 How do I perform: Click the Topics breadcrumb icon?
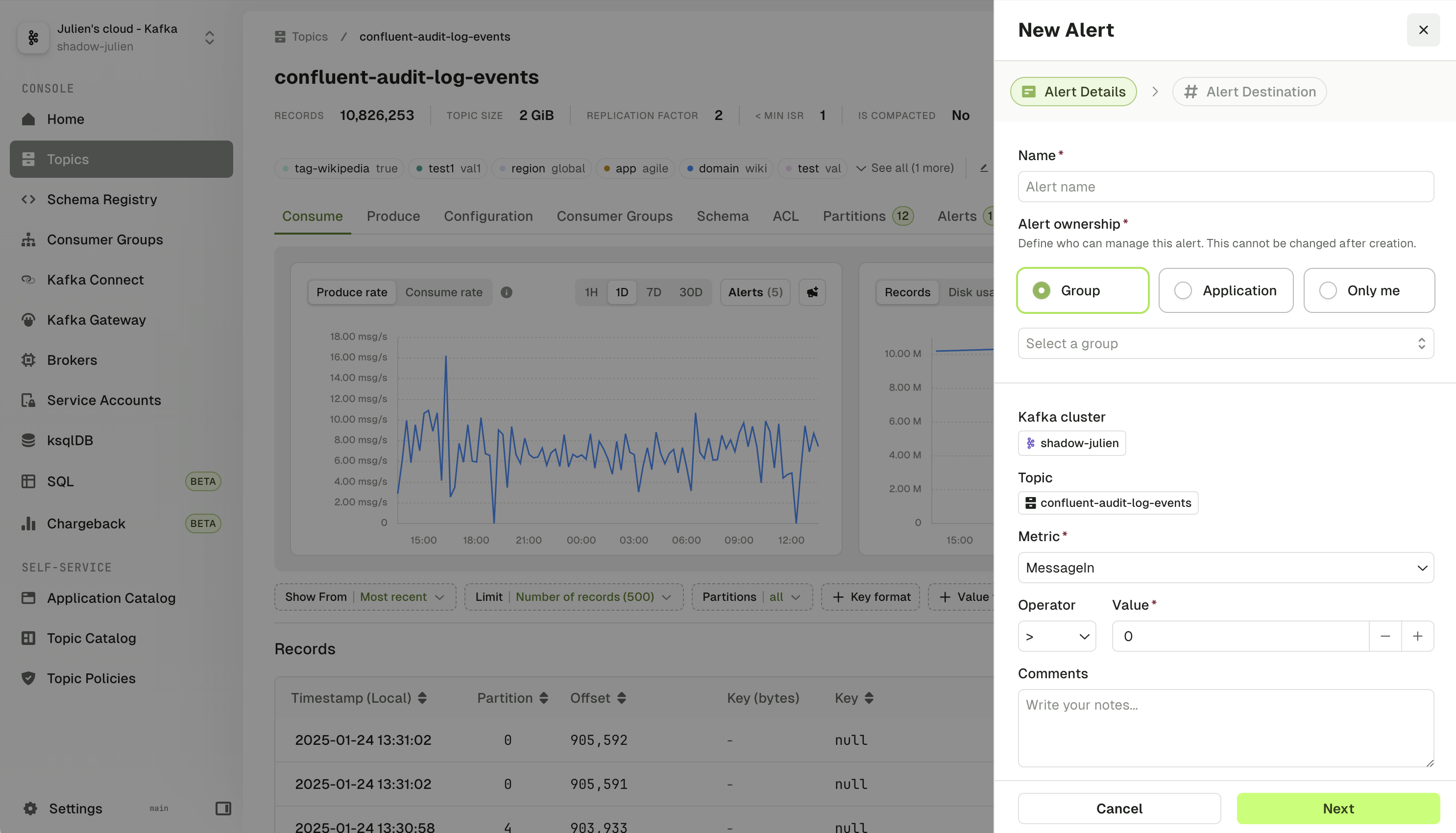click(280, 37)
